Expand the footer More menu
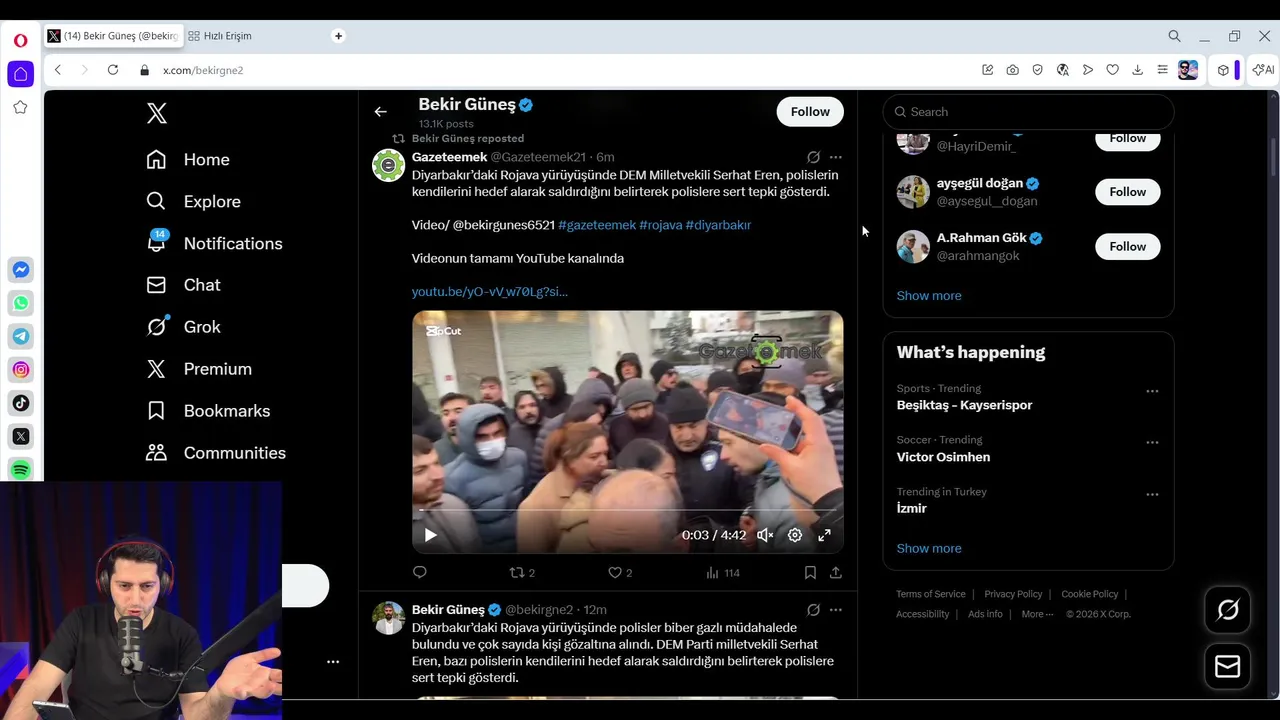 point(1037,614)
